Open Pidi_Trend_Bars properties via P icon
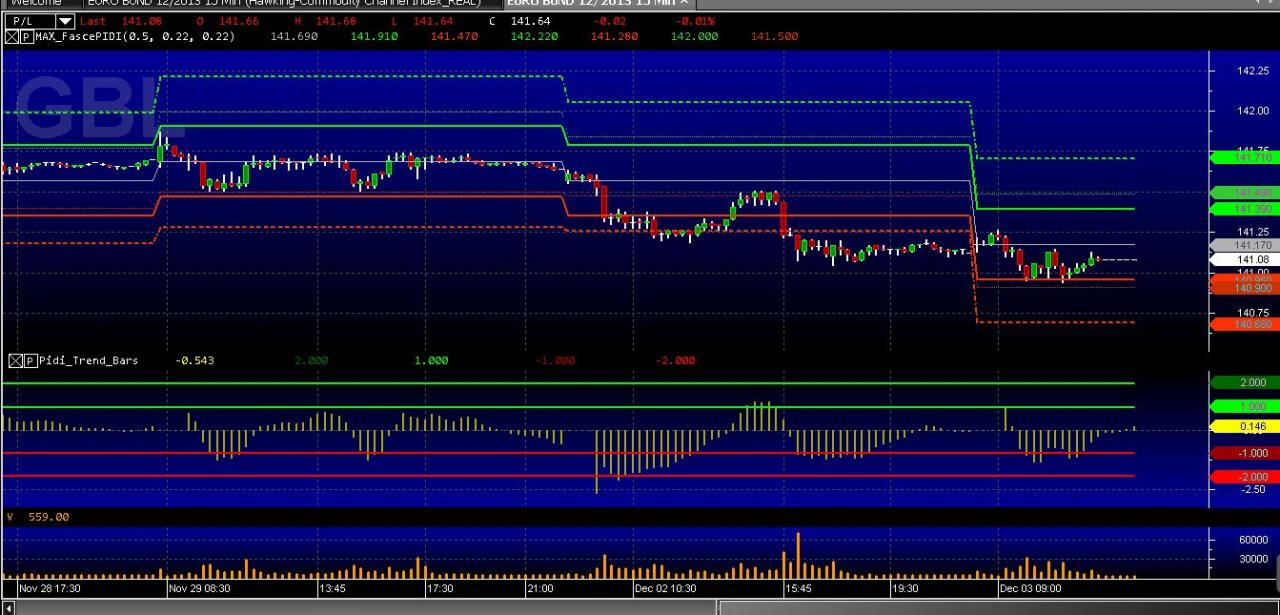This screenshot has width=1280, height=615. [x=30, y=361]
